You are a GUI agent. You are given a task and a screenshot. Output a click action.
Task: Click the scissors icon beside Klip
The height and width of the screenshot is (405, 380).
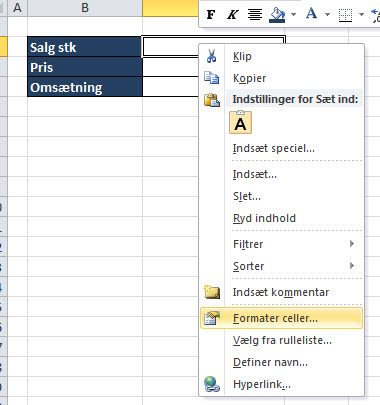[x=211, y=56]
